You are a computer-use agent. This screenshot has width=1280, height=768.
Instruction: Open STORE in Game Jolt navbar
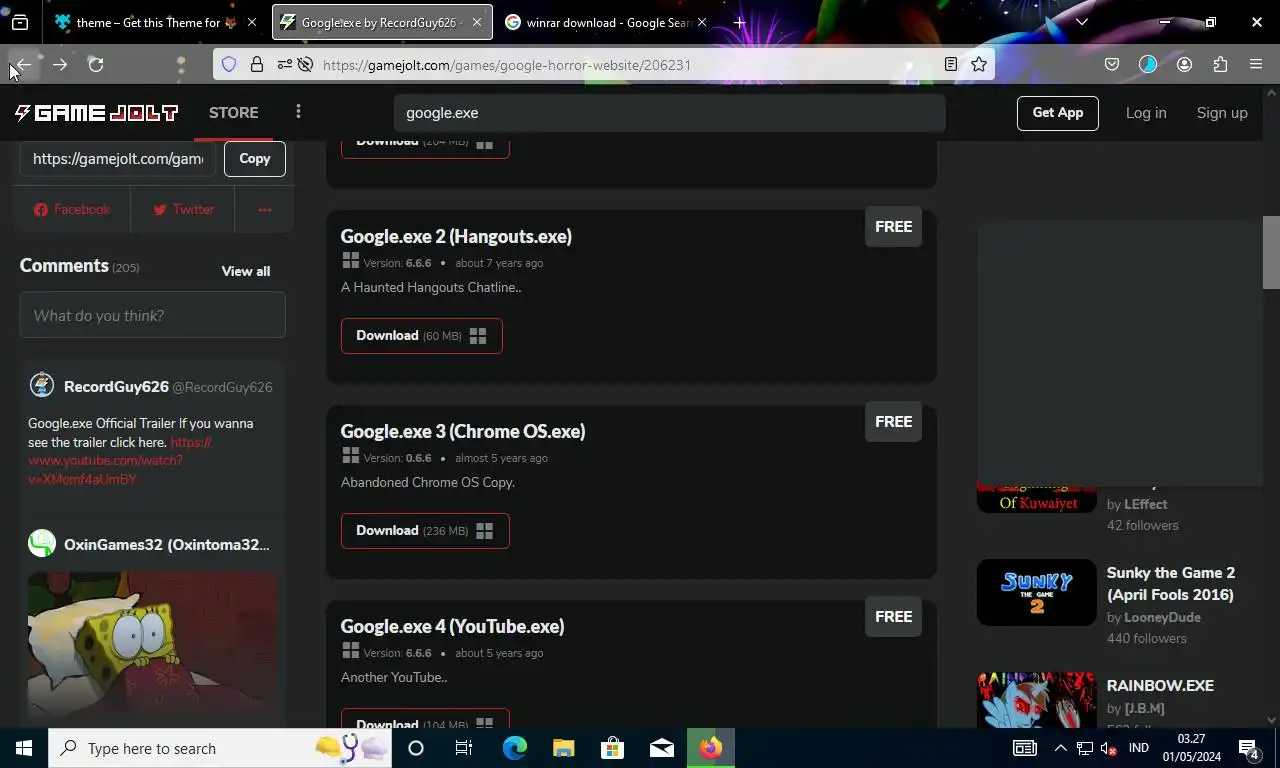[x=234, y=113]
